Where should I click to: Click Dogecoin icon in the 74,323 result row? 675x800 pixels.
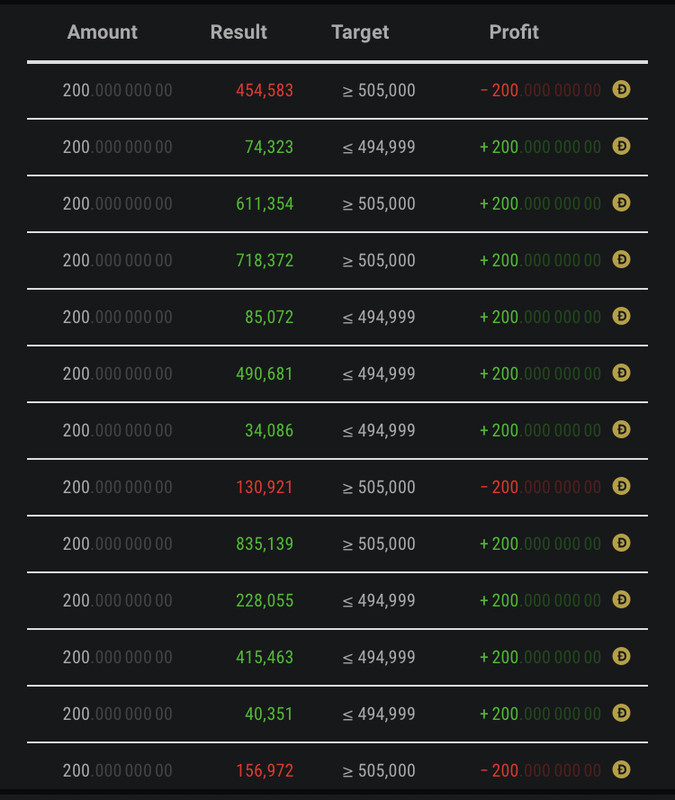[621, 147]
